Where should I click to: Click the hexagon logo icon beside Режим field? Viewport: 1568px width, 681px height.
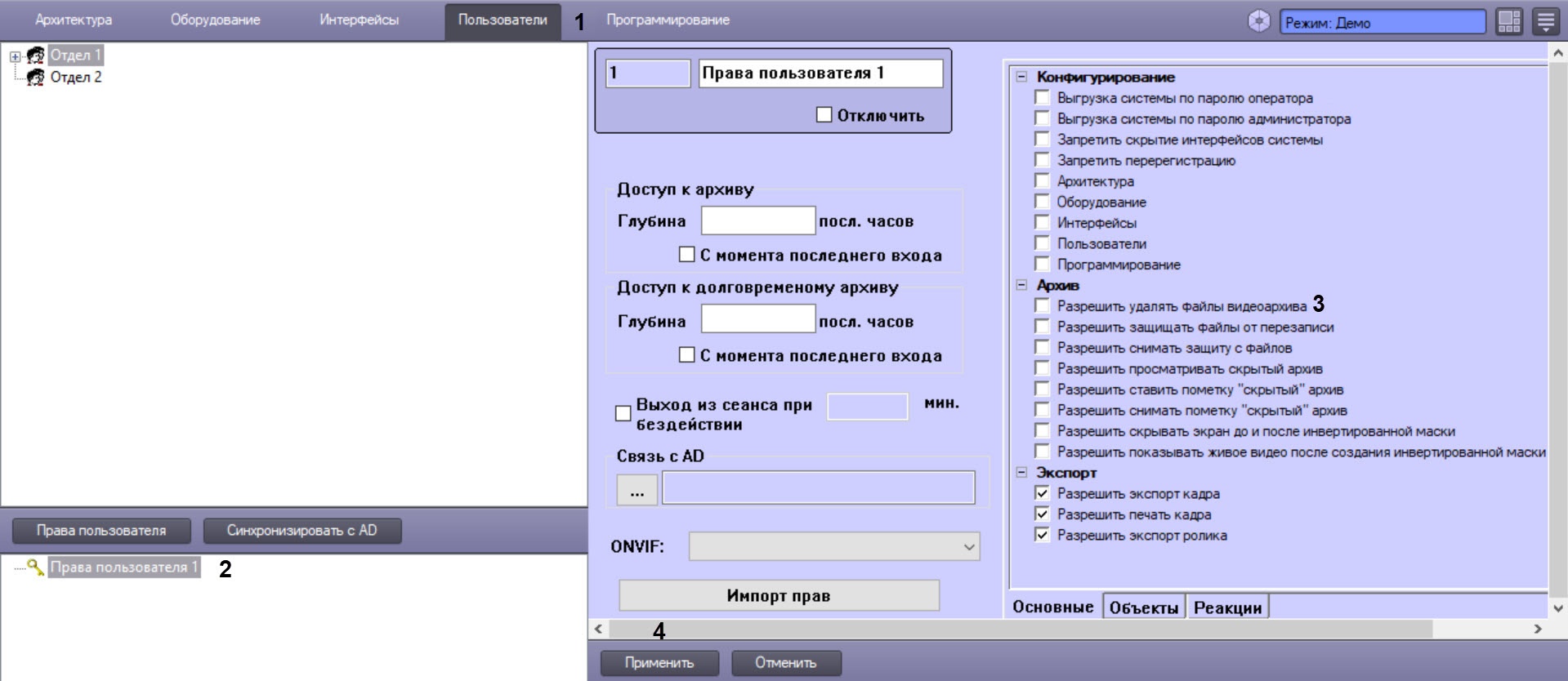(1259, 21)
